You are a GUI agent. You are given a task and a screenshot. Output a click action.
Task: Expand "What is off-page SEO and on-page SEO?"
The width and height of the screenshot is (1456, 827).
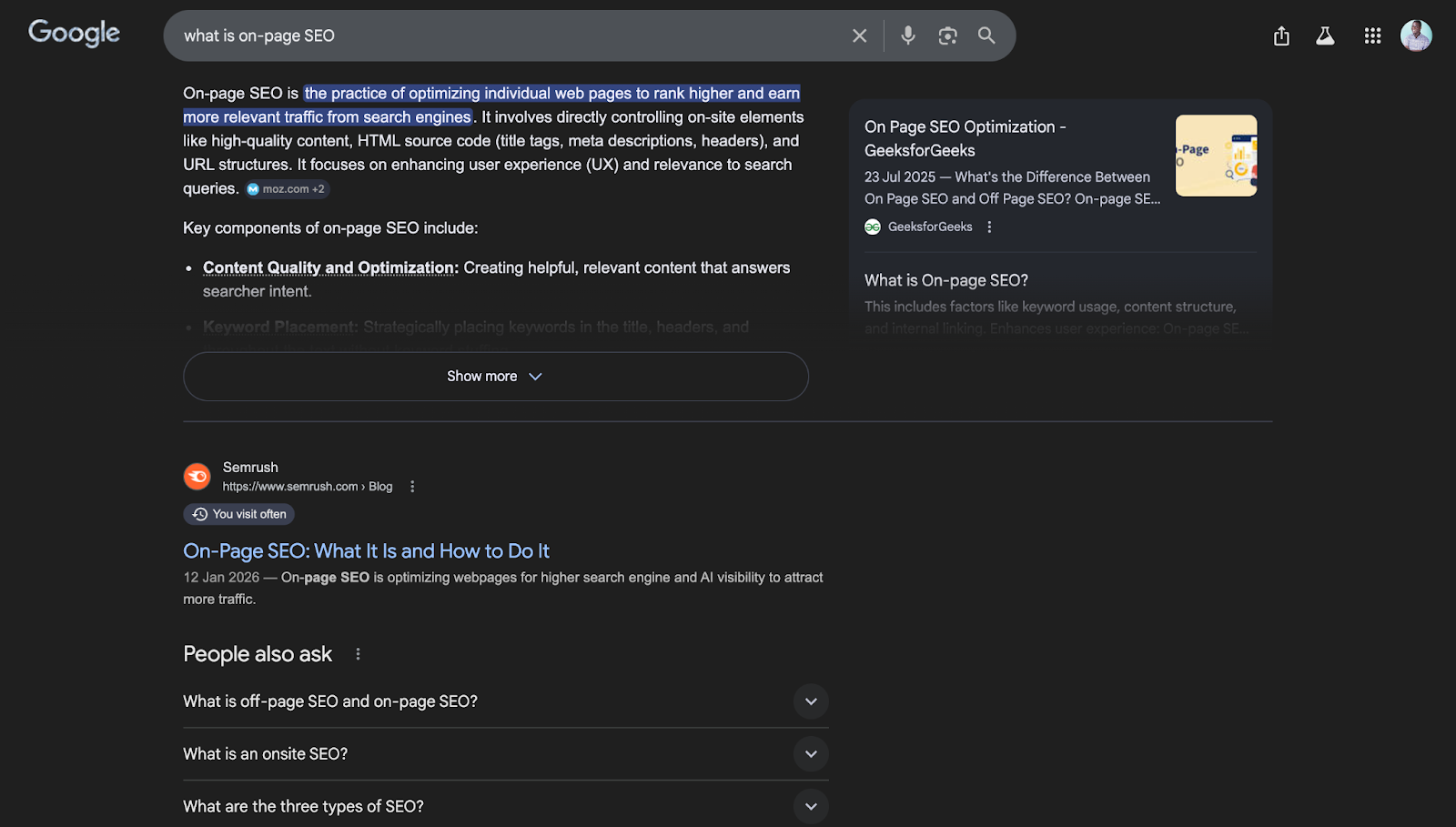[x=810, y=701]
